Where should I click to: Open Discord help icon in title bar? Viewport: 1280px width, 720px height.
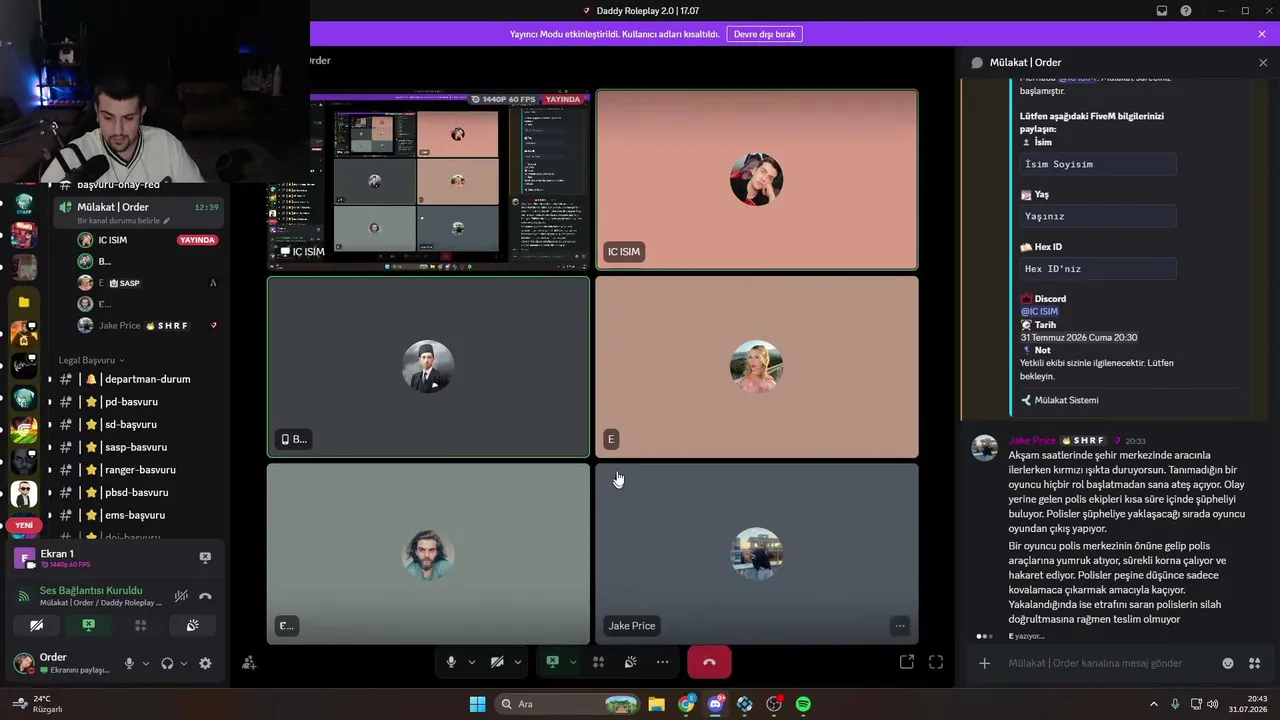tap(1186, 11)
